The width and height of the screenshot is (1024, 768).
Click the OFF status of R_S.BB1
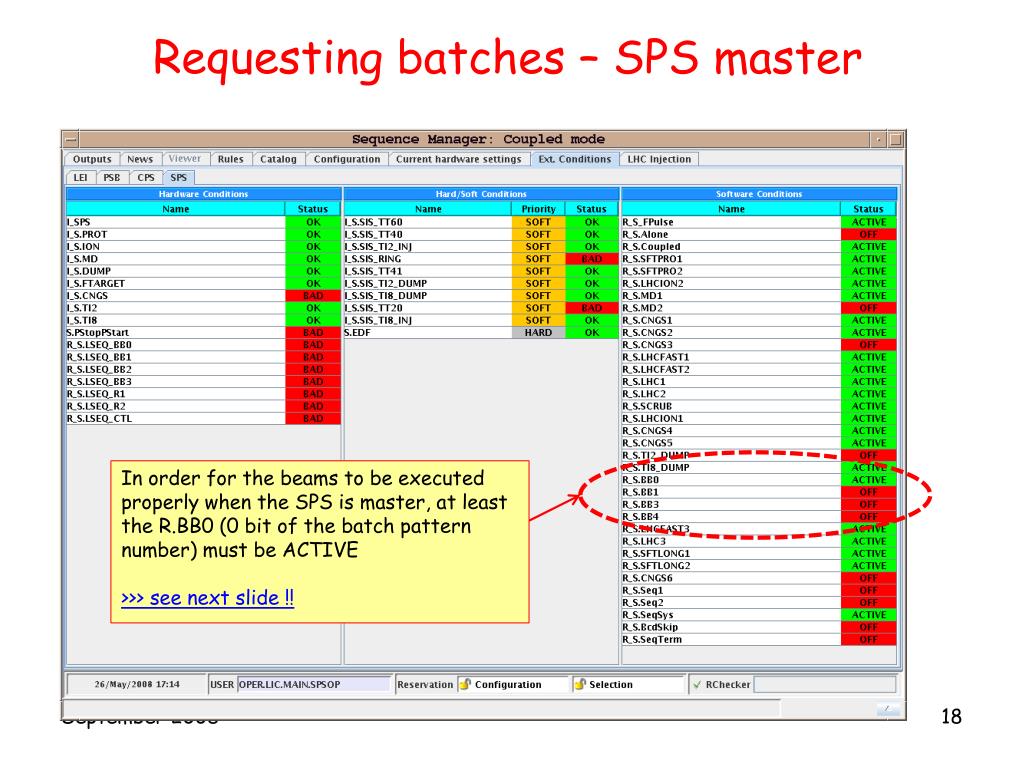pyautogui.click(x=869, y=492)
